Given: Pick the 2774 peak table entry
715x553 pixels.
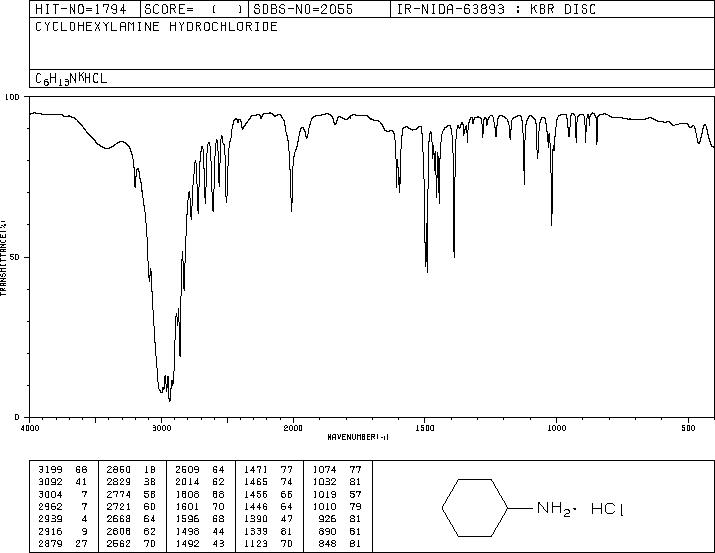Looking at the screenshot, I should tap(131, 494).
